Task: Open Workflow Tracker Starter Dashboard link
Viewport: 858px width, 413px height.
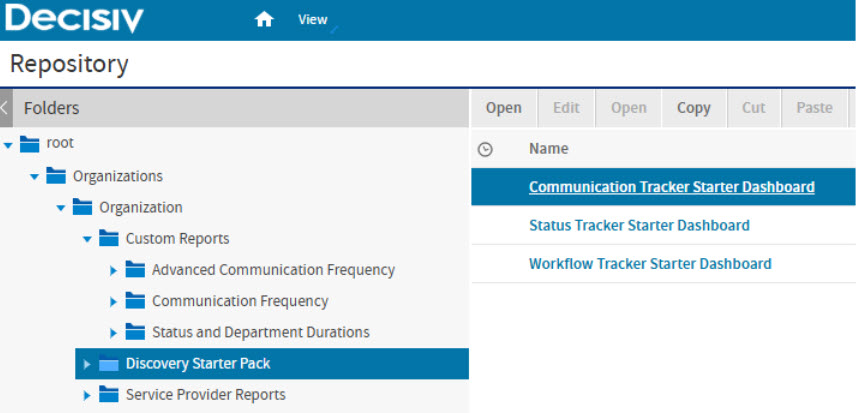Action: [650, 264]
